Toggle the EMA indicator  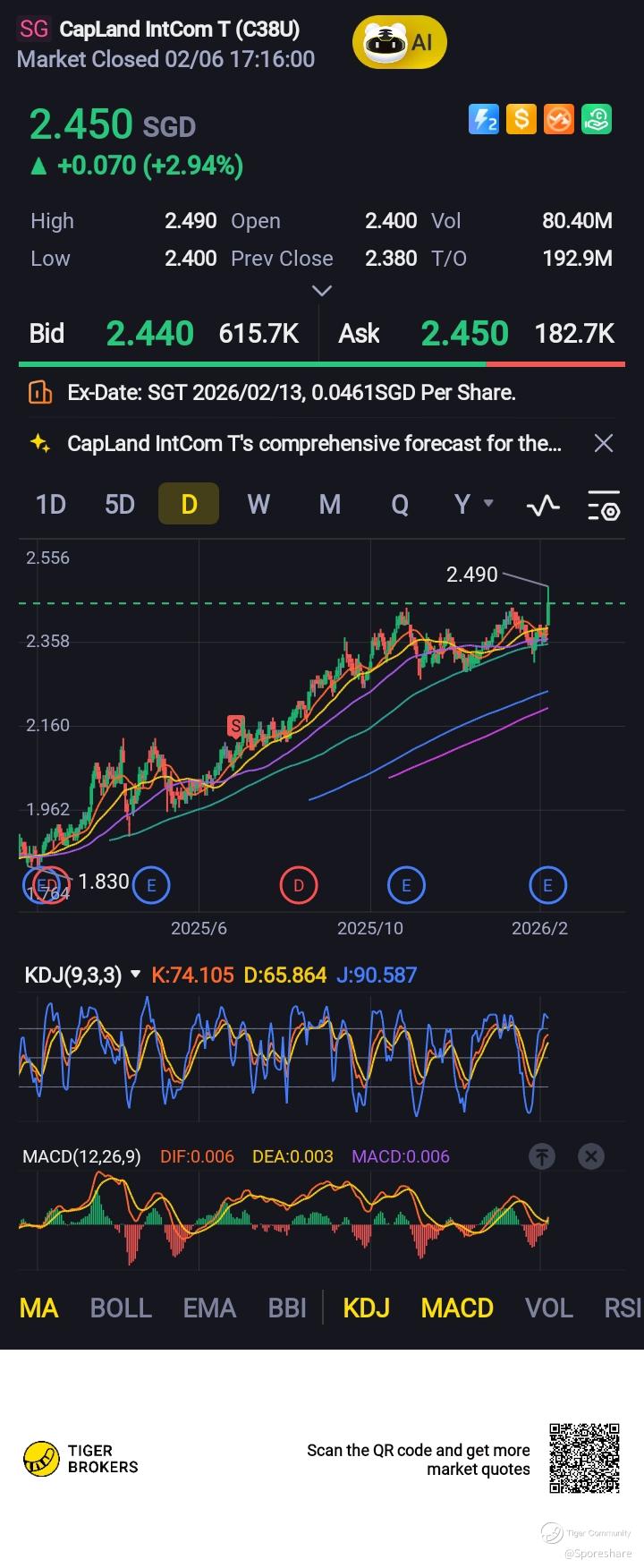(209, 1308)
